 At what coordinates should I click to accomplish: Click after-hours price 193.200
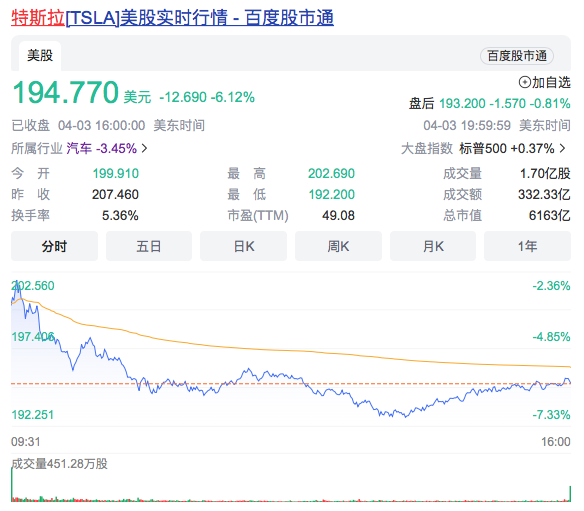[x=462, y=104]
